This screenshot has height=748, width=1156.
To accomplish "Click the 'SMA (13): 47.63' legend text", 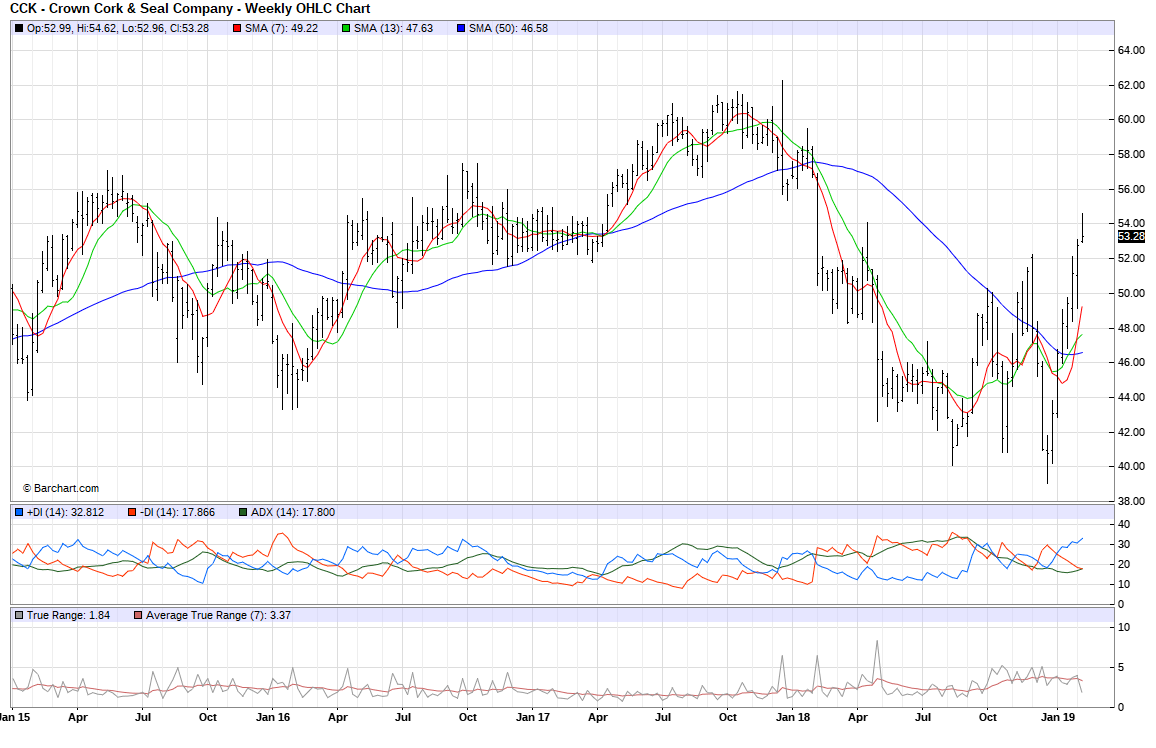I will (x=394, y=29).
